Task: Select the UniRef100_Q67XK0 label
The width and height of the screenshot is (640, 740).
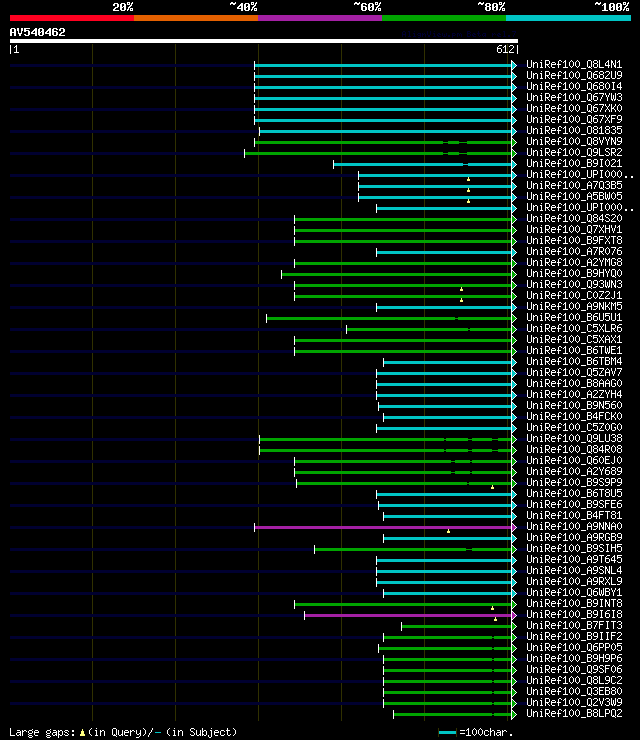Action: click(x=574, y=109)
